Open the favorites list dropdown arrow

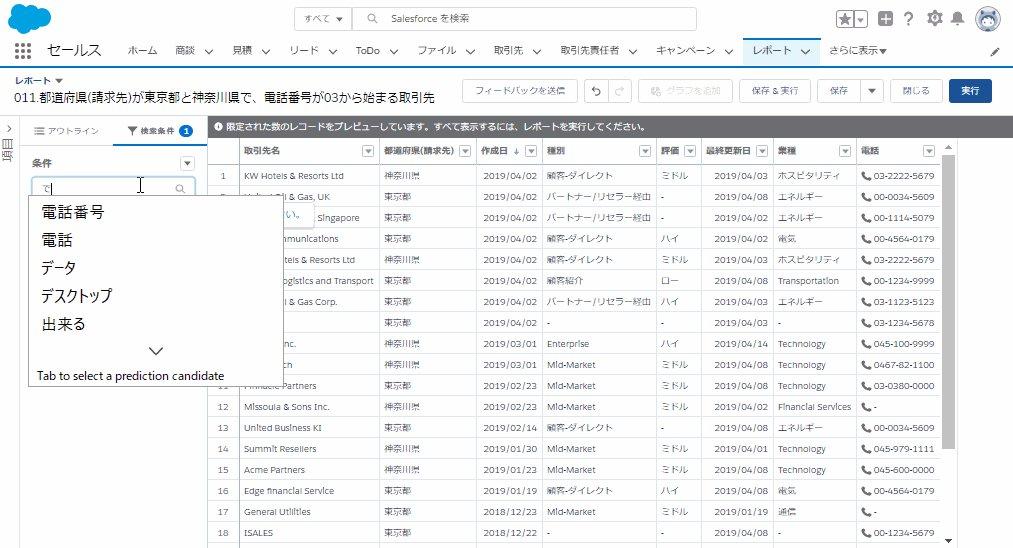[x=861, y=19]
